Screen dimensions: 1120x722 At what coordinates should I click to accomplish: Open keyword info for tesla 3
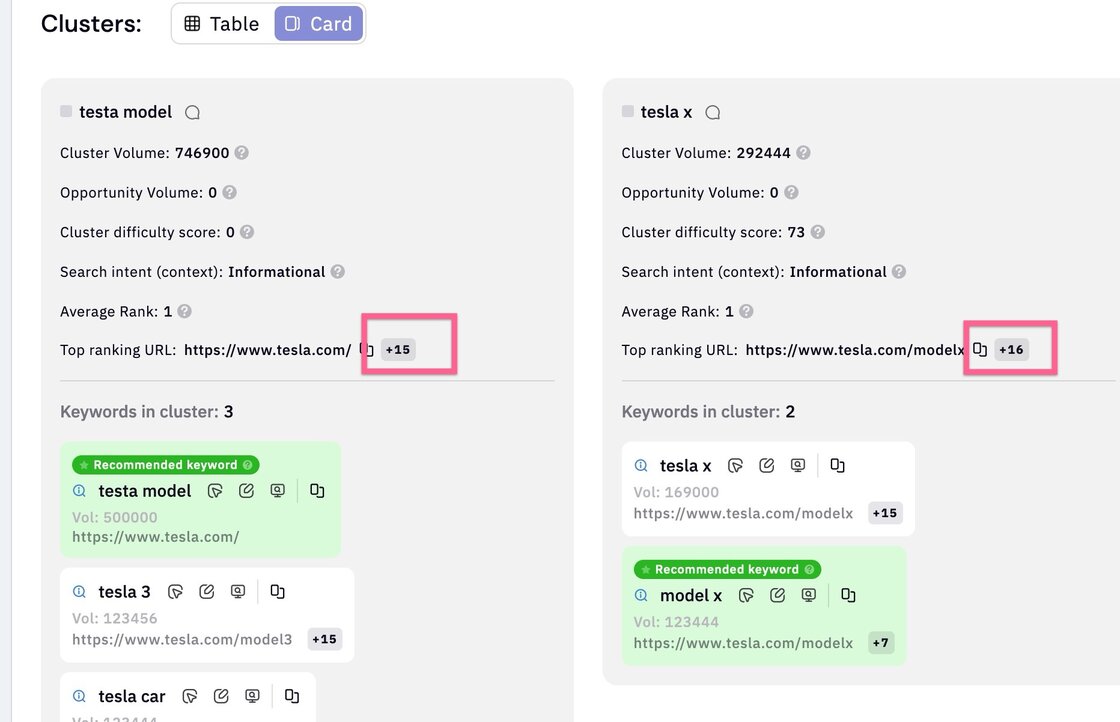pos(79,591)
